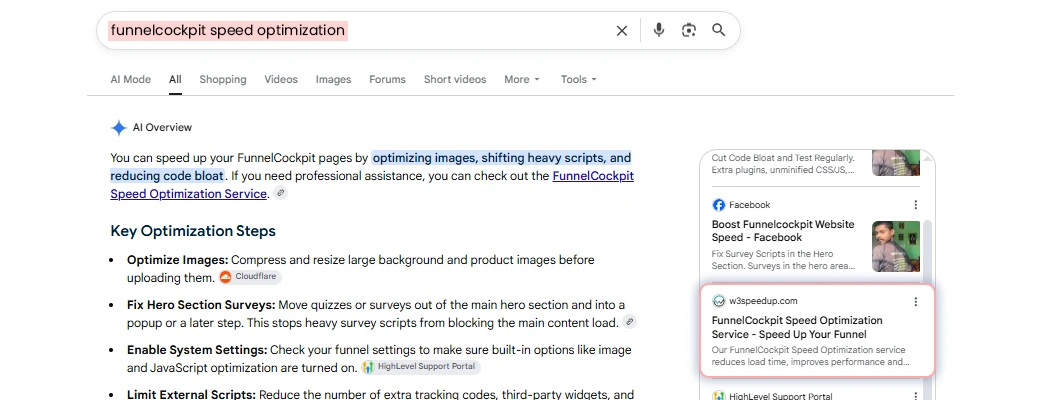Open the Forums tab
This screenshot has height=400, width=1040.
coord(387,80)
